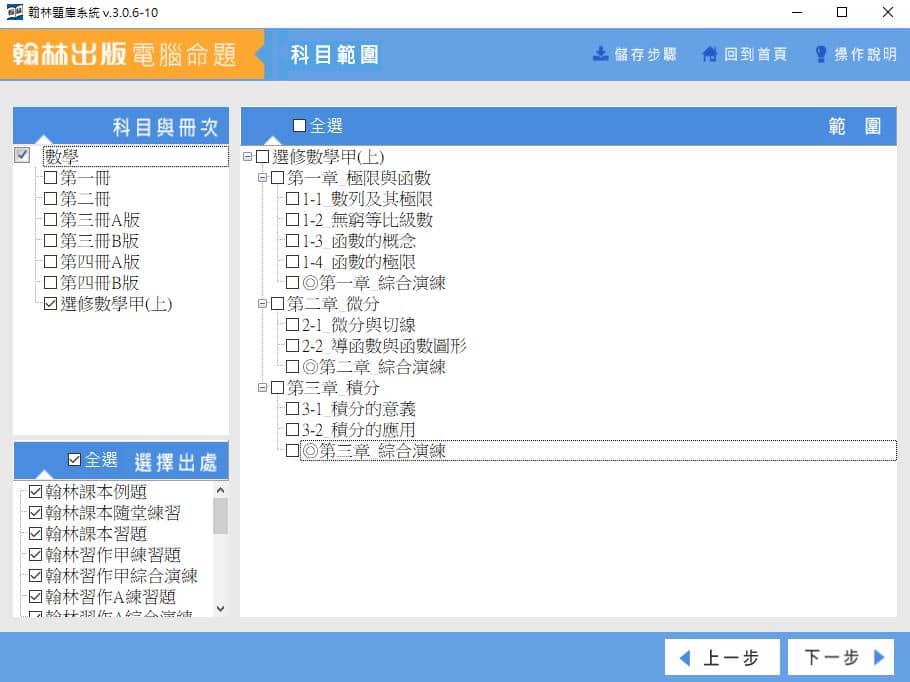Viewport: 910px width, 682px height.
Task: Maximize the 翰林題庫系統 window
Action: [x=842, y=12]
